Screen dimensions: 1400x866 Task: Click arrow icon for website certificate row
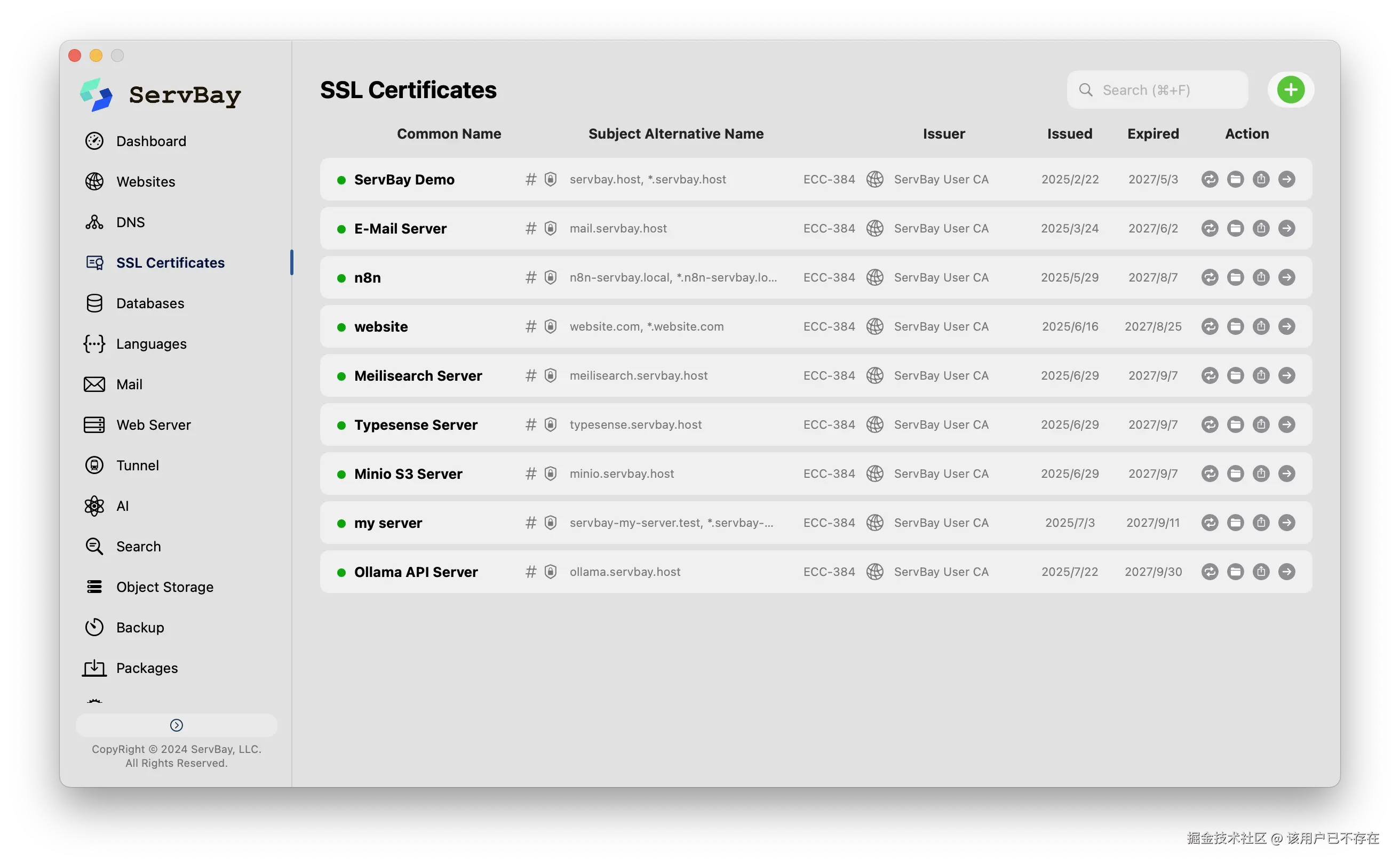[1286, 326]
